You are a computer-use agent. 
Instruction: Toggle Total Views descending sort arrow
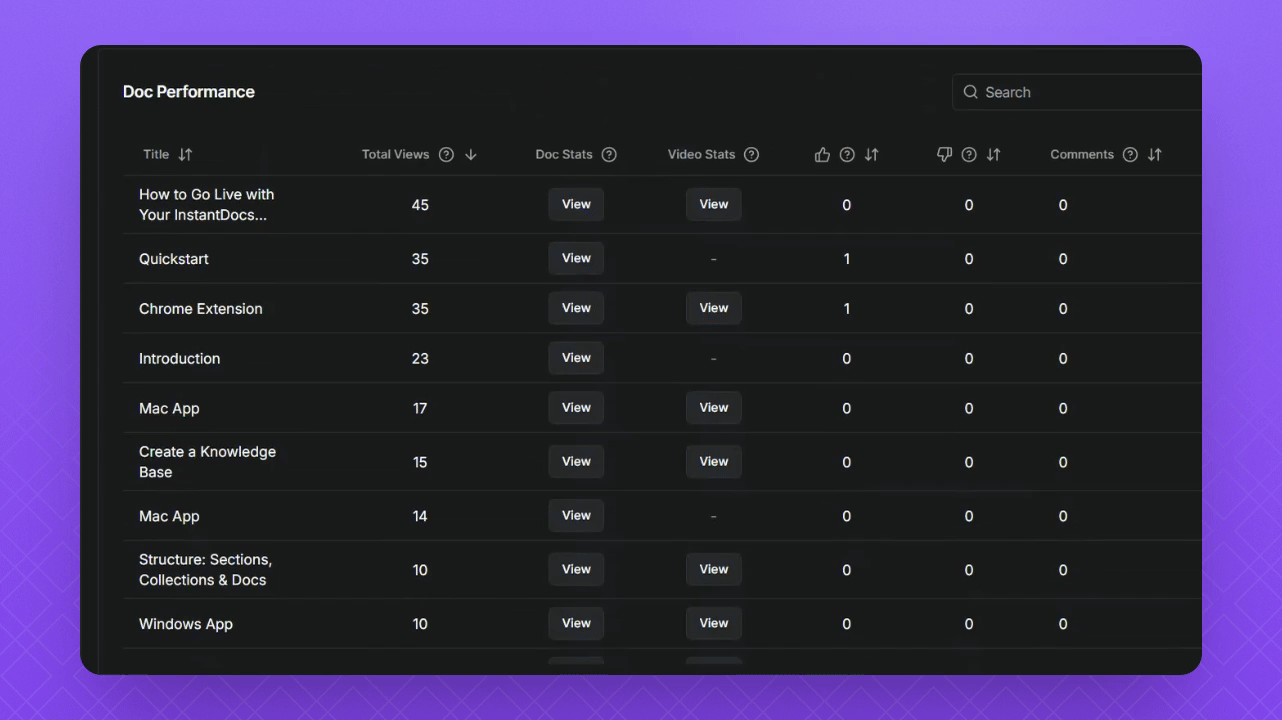pos(471,154)
